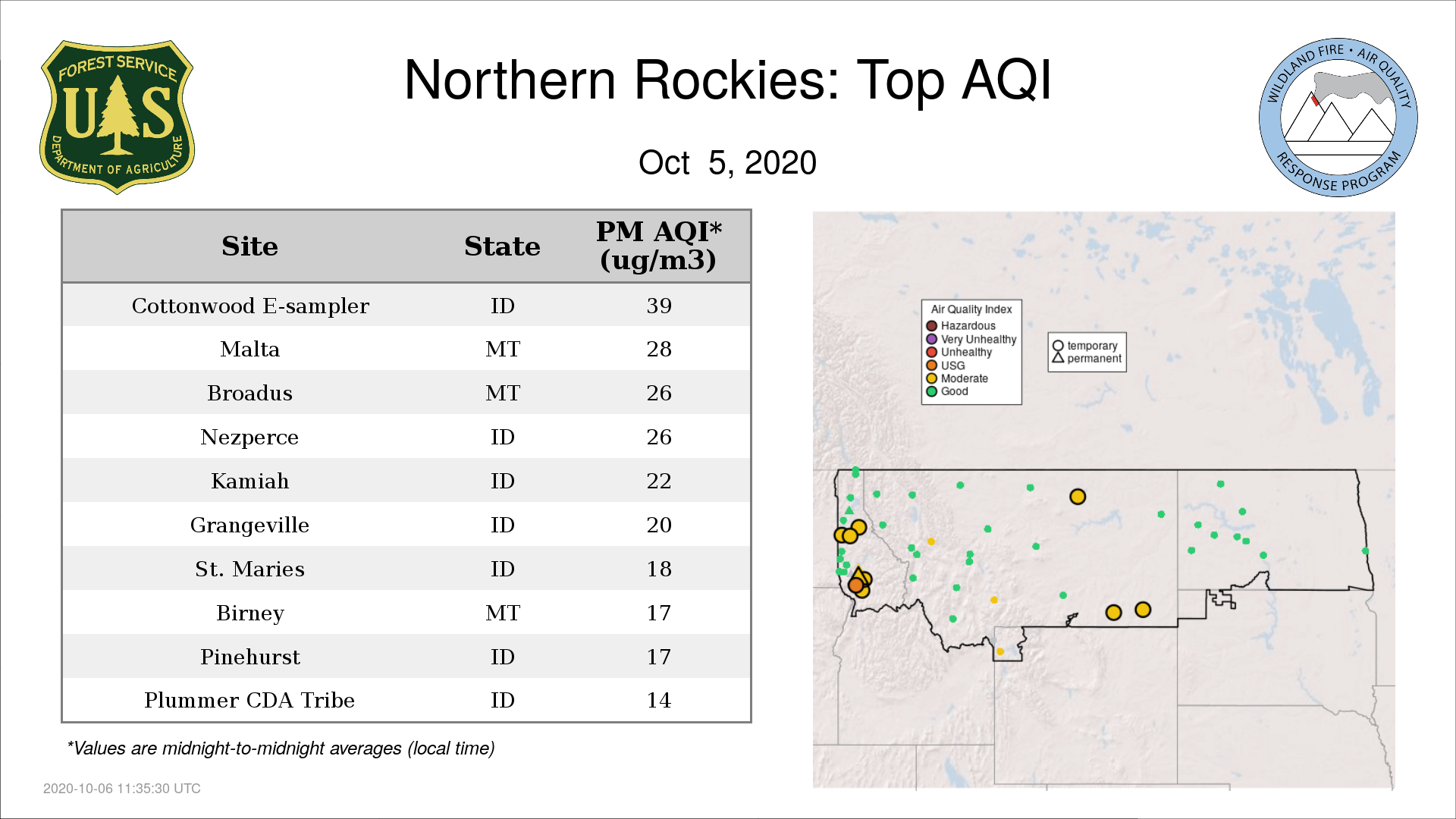Select the Birney site name
Image resolution: width=1456 pixels, height=819 pixels.
click(250, 613)
